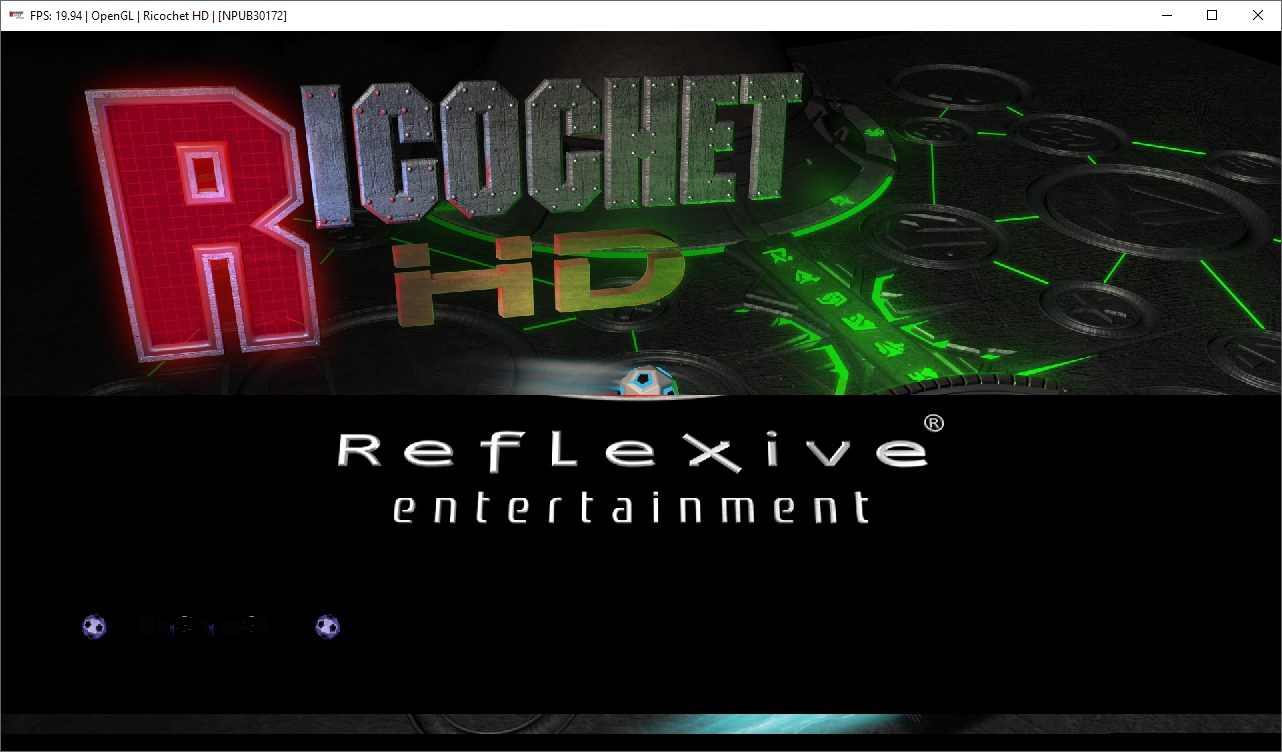This screenshot has width=1282, height=752.
Task: Minimize the Ricochet HD window
Action: click(x=1166, y=15)
